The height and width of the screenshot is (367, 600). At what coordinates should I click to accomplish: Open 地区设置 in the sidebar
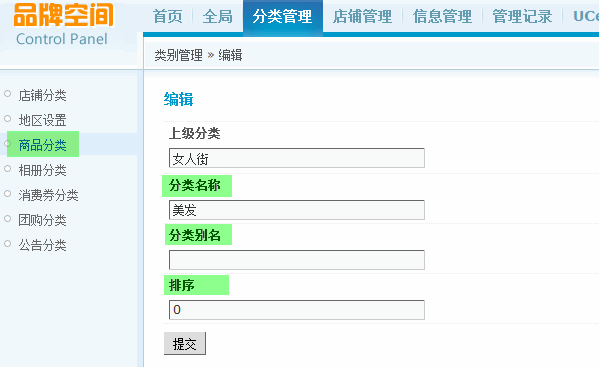(x=42, y=120)
